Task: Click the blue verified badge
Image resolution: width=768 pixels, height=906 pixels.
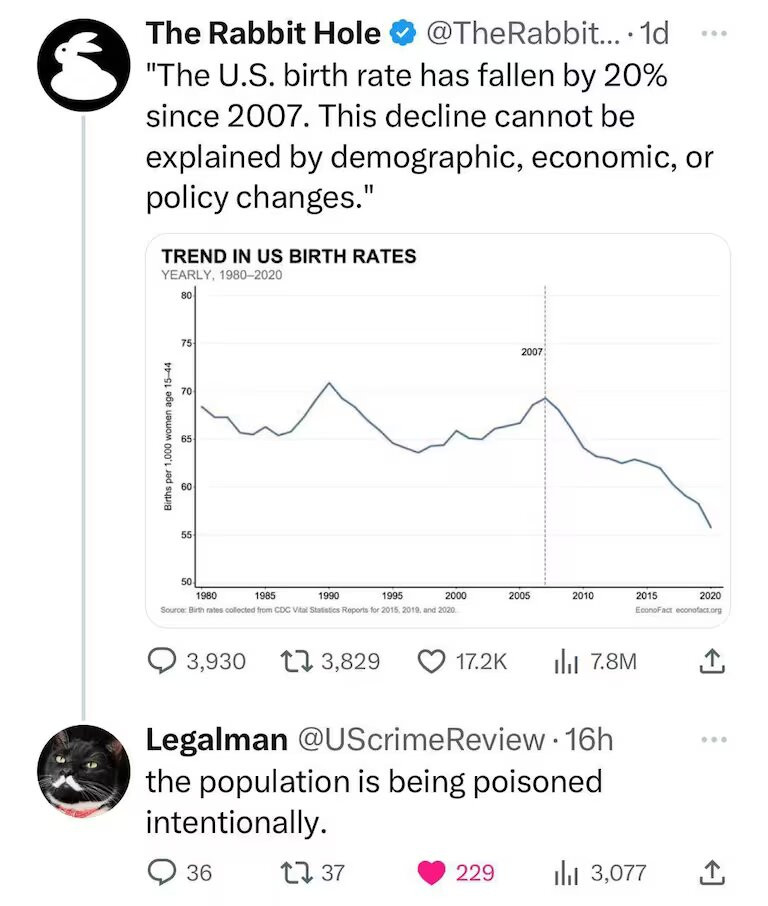Action: tap(402, 34)
